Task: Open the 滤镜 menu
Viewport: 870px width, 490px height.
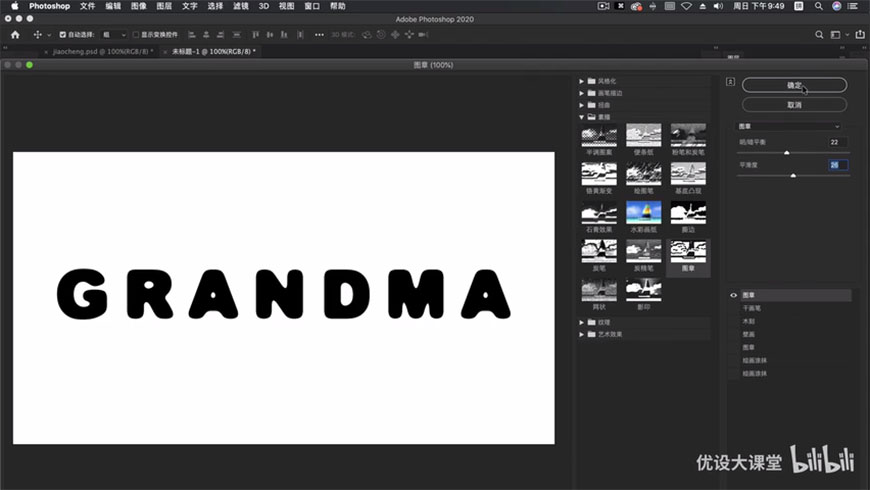Action: coord(240,6)
